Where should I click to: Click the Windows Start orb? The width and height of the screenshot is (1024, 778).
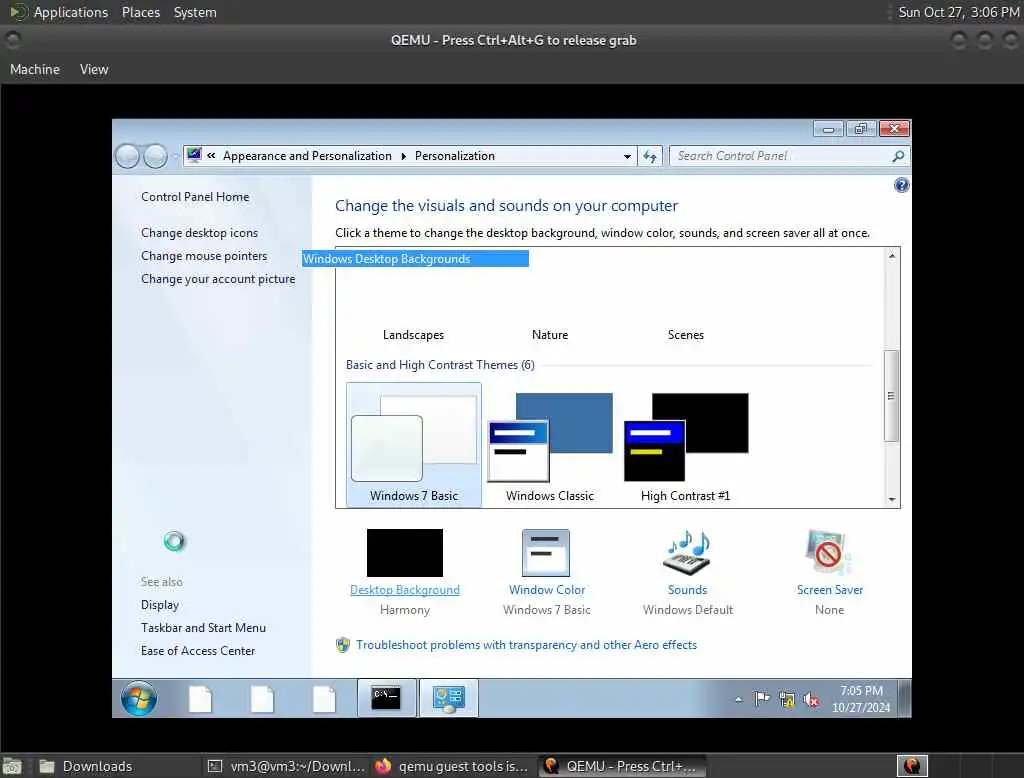[139, 698]
